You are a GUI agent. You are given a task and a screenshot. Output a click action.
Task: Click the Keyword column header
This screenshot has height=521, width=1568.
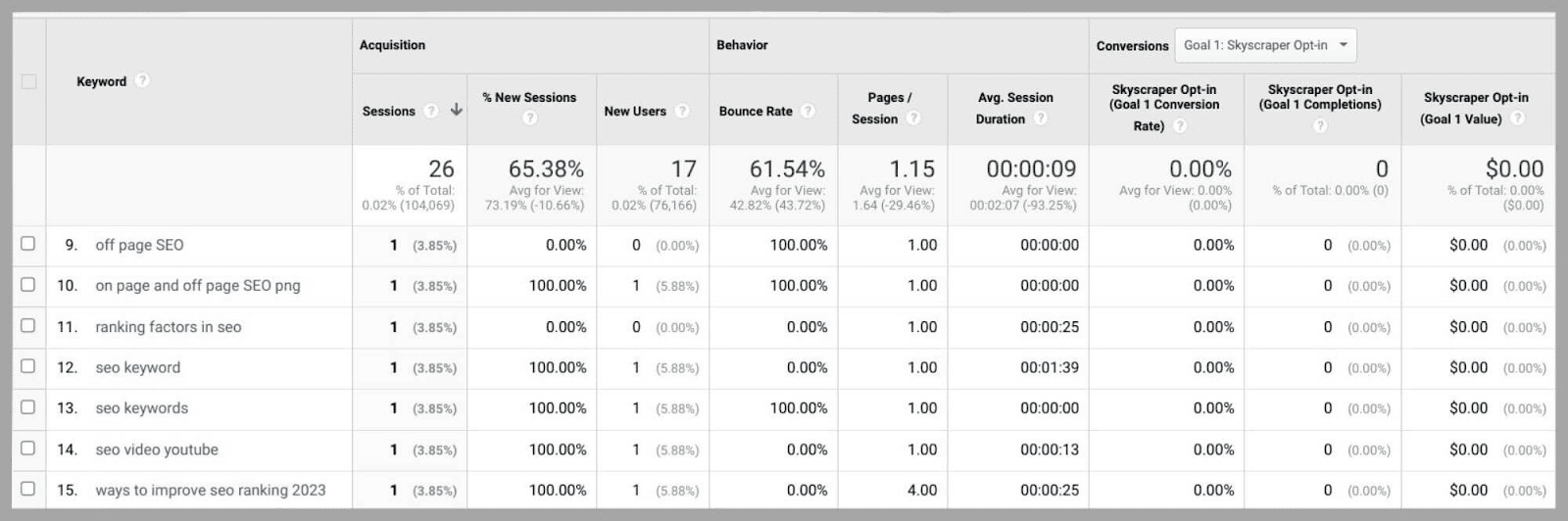[x=101, y=81]
